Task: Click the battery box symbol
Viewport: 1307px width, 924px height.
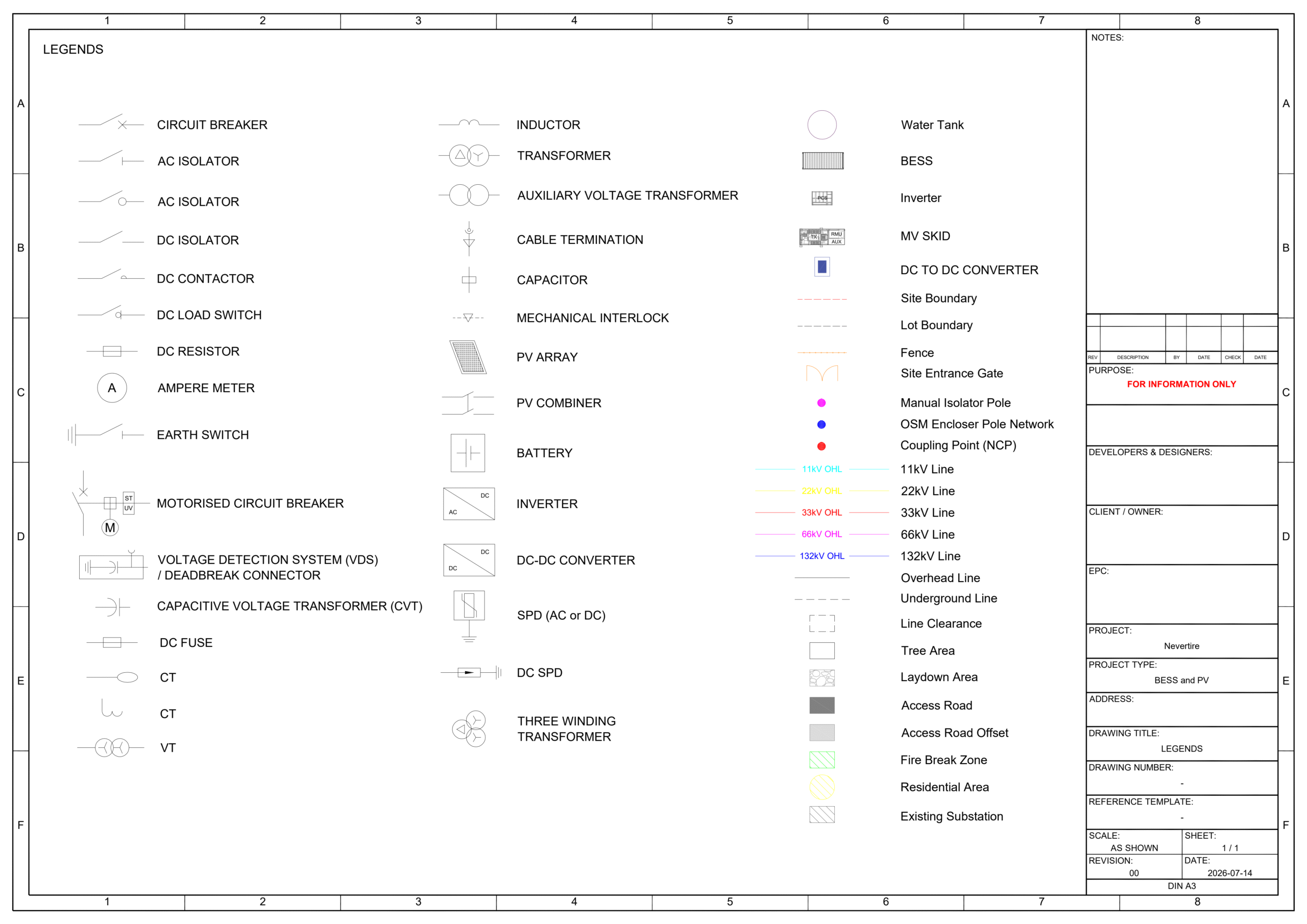Action: pyautogui.click(x=468, y=453)
